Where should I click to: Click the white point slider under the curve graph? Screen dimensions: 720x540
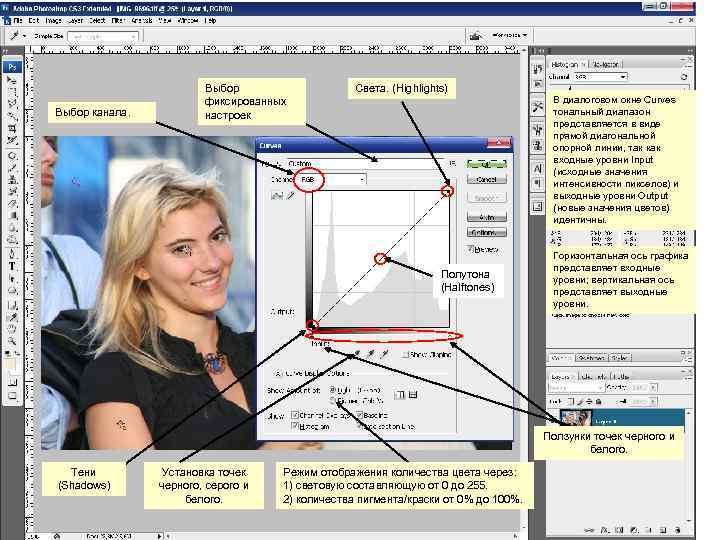click(449, 336)
